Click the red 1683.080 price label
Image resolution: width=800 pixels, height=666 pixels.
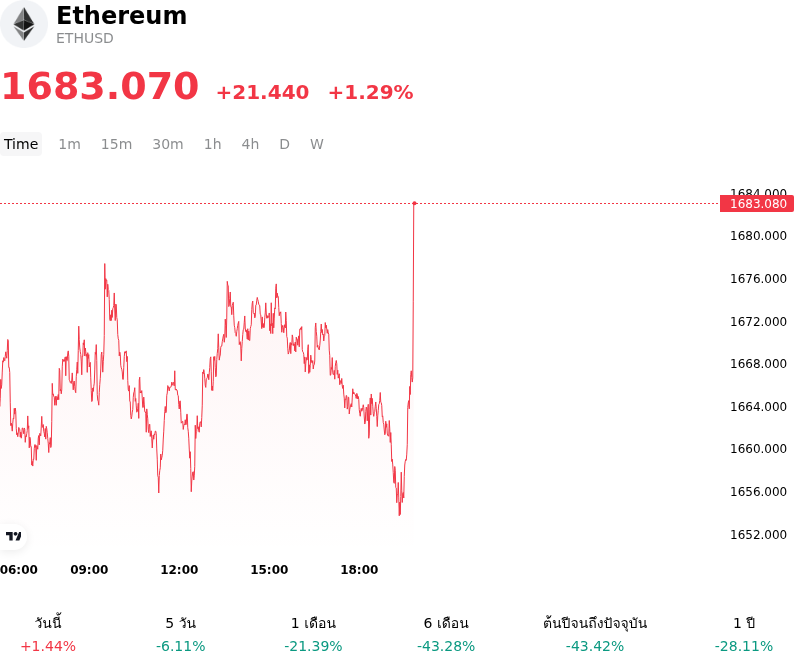click(757, 204)
